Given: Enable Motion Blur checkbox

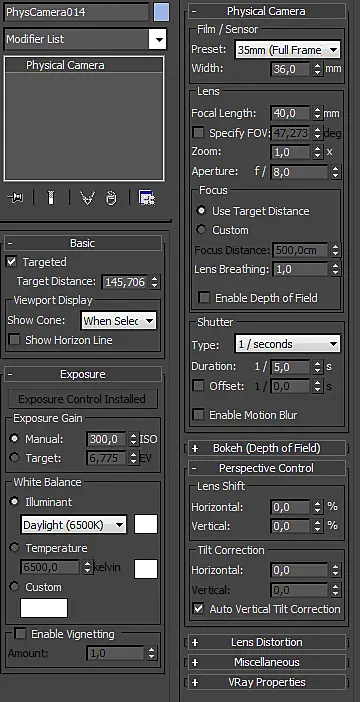Looking at the screenshot, I should (198, 415).
